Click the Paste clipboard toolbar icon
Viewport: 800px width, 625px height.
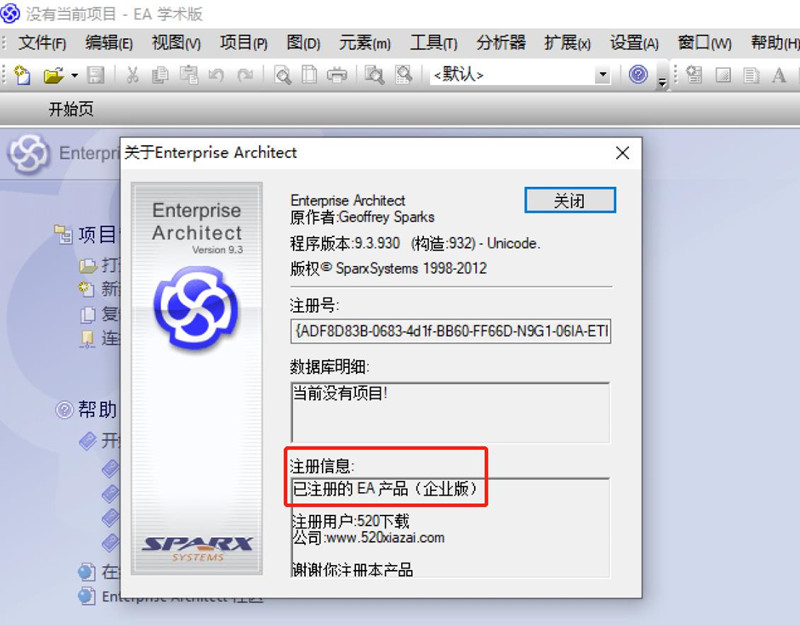(189, 75)
